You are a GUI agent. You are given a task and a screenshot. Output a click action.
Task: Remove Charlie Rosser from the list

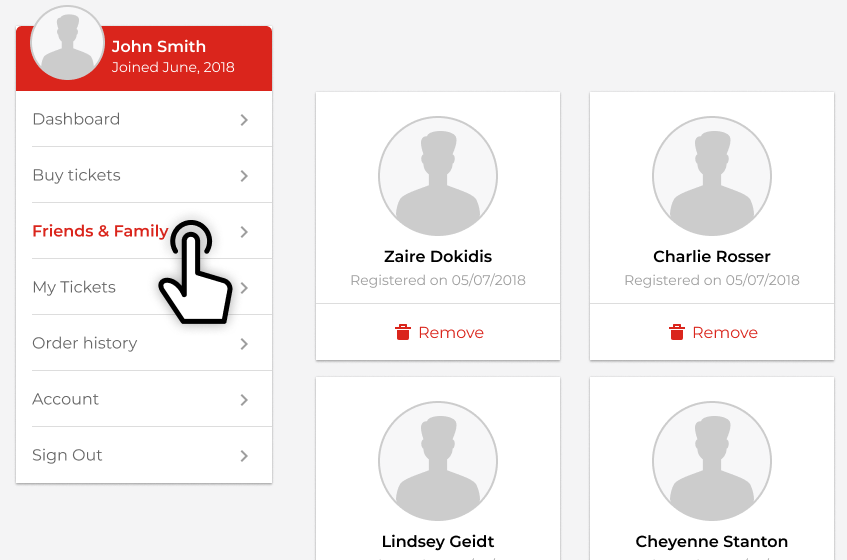click(712, 332)
